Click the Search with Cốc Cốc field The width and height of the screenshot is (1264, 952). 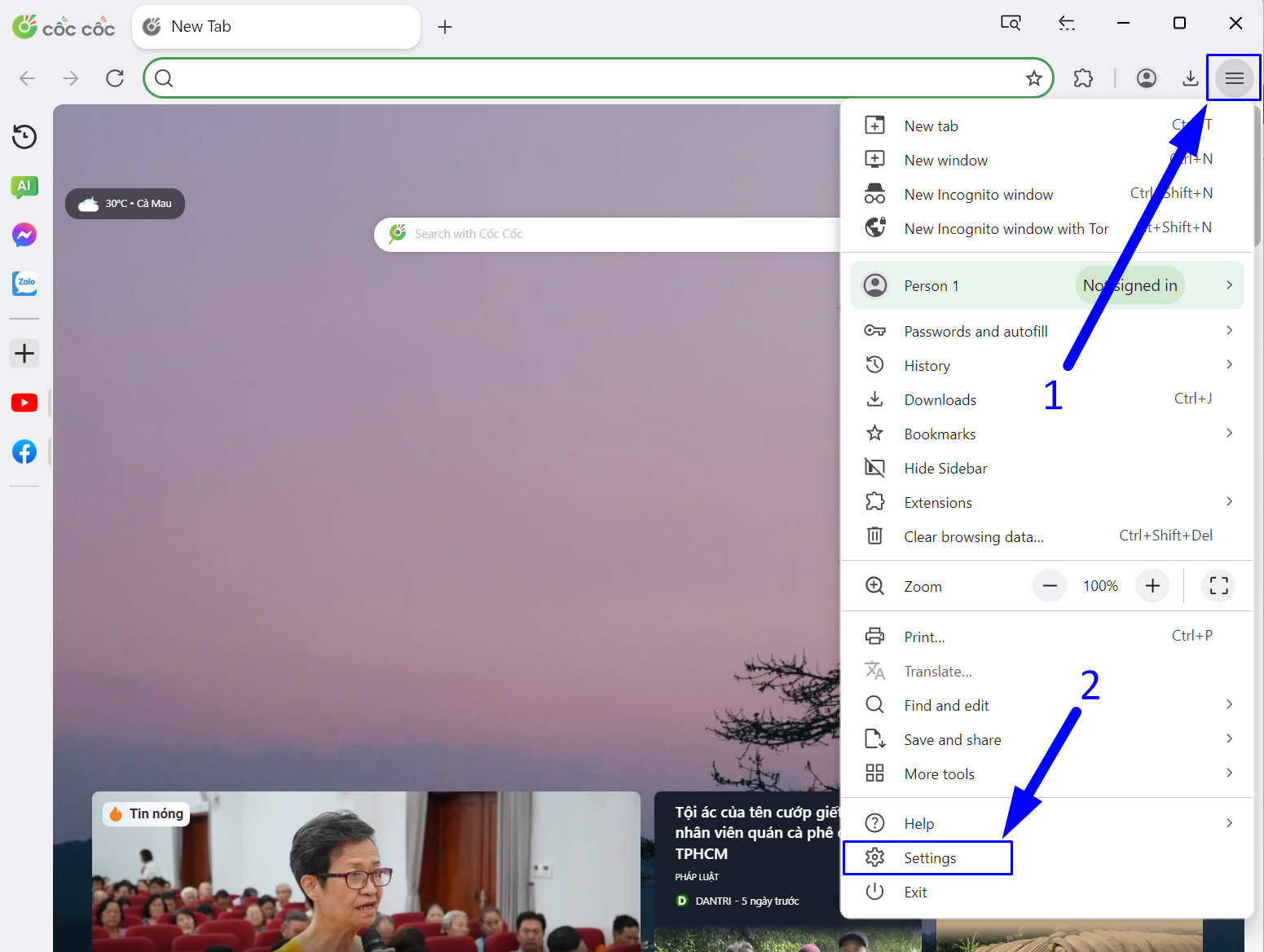click(x=570, y=234)
